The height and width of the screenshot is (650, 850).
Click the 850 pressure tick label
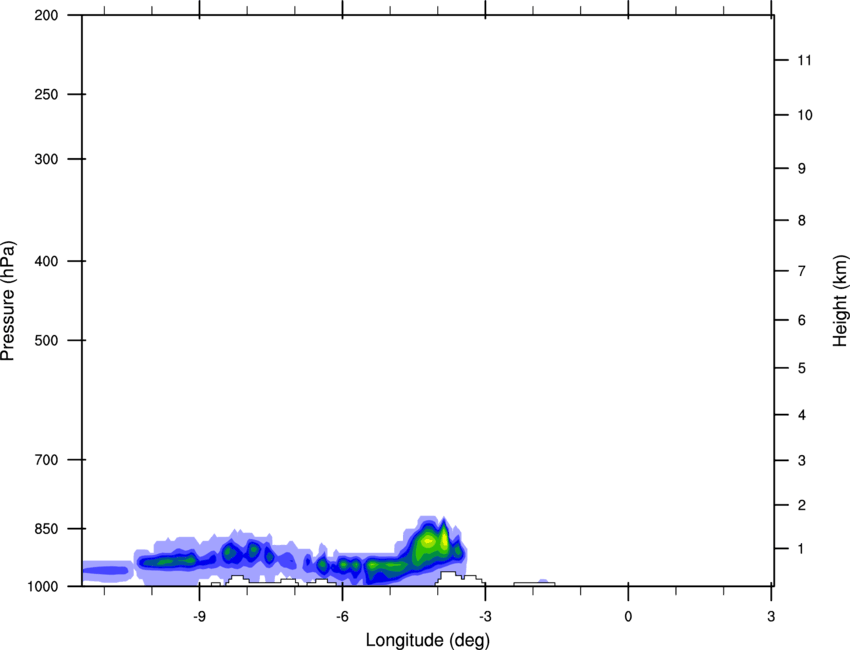click(47, 529)
